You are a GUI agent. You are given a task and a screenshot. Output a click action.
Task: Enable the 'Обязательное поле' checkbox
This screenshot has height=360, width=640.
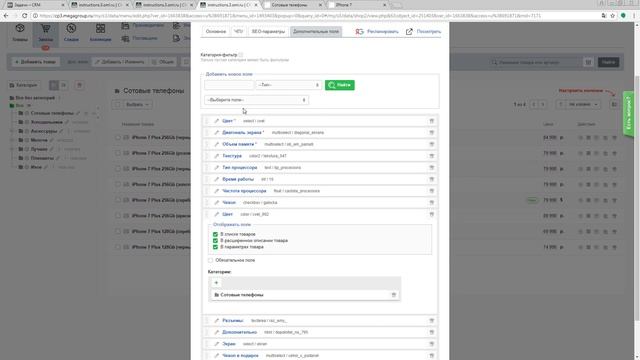click(211, 260)
